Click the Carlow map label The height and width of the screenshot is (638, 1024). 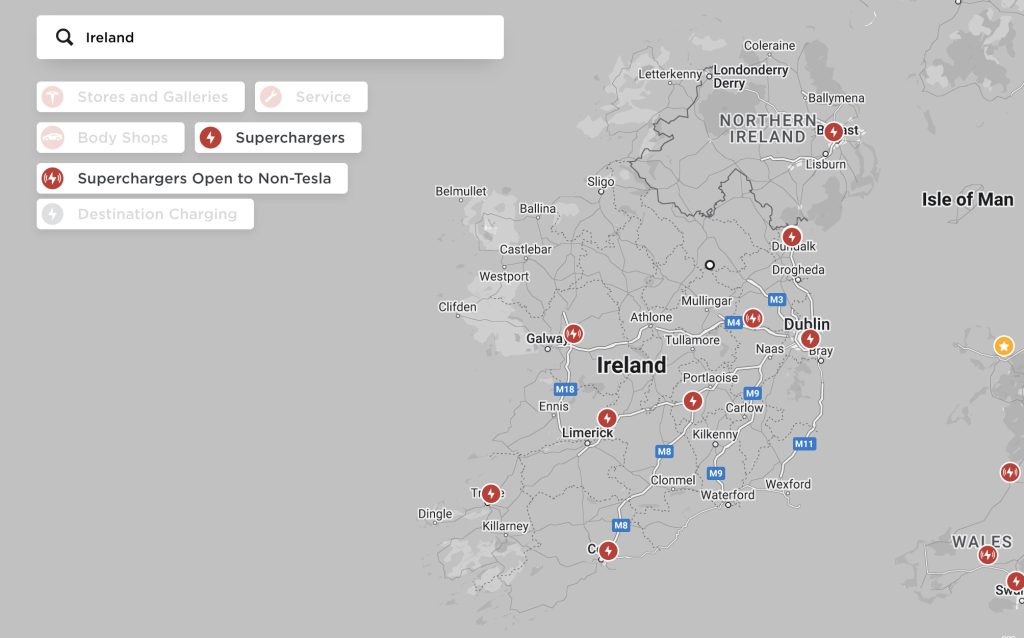click(x=744, y=407)
